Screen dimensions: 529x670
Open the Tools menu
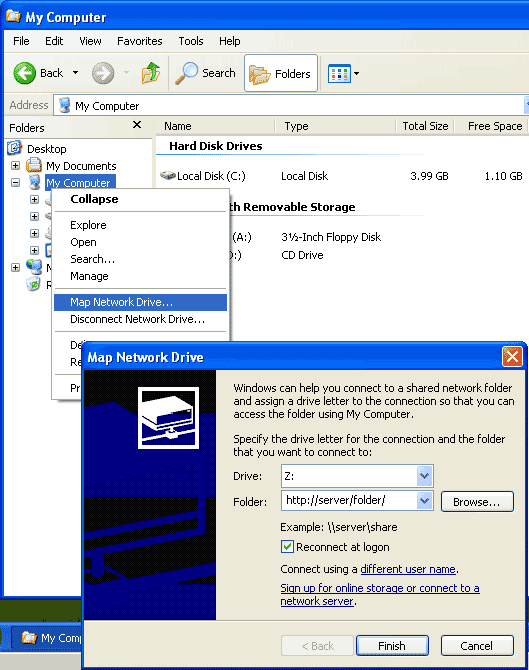pos(191,41)
